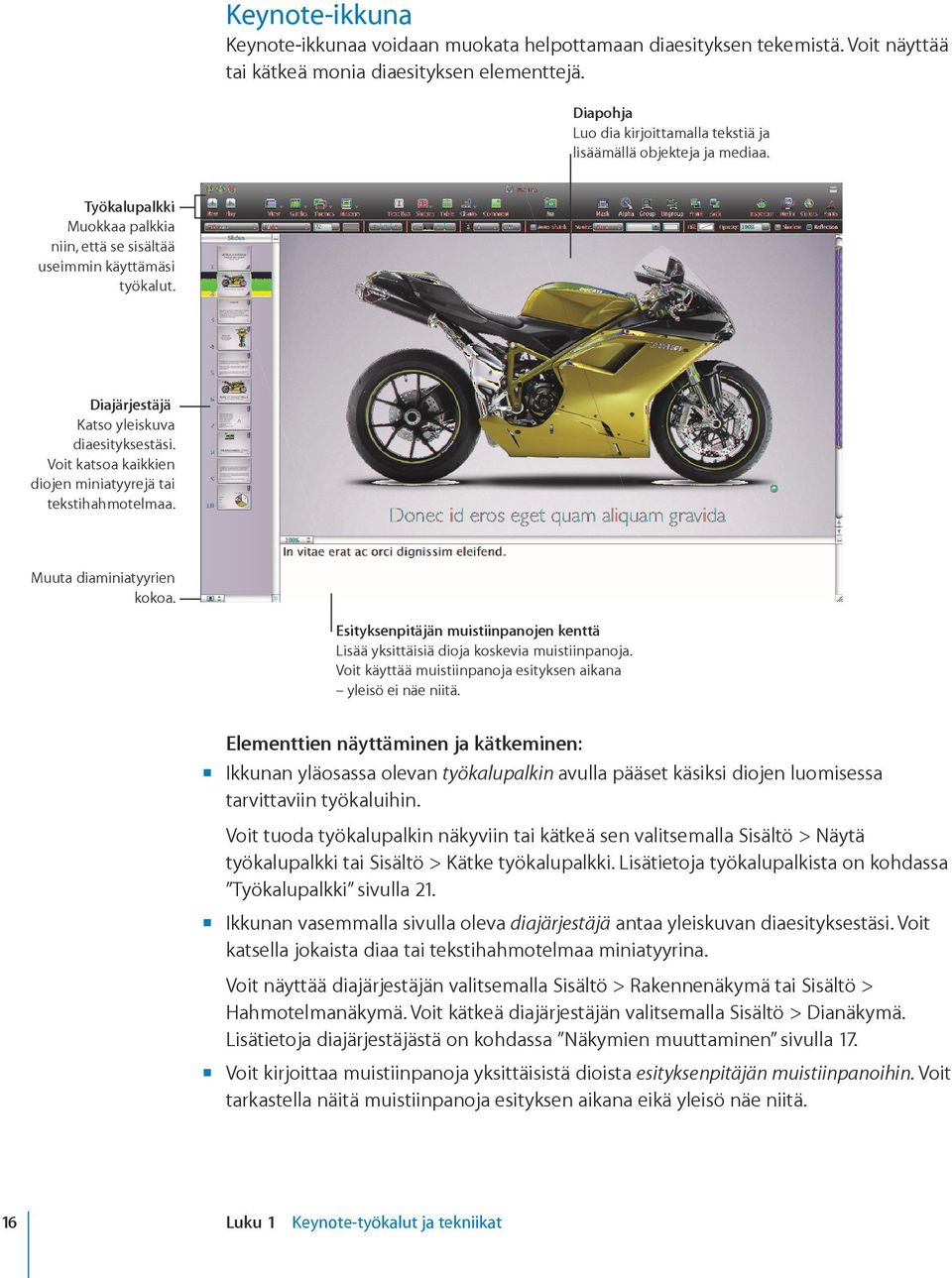Click "Esityksenpitäjän muistiinpanojen kenttä" label

click(468, 631)
